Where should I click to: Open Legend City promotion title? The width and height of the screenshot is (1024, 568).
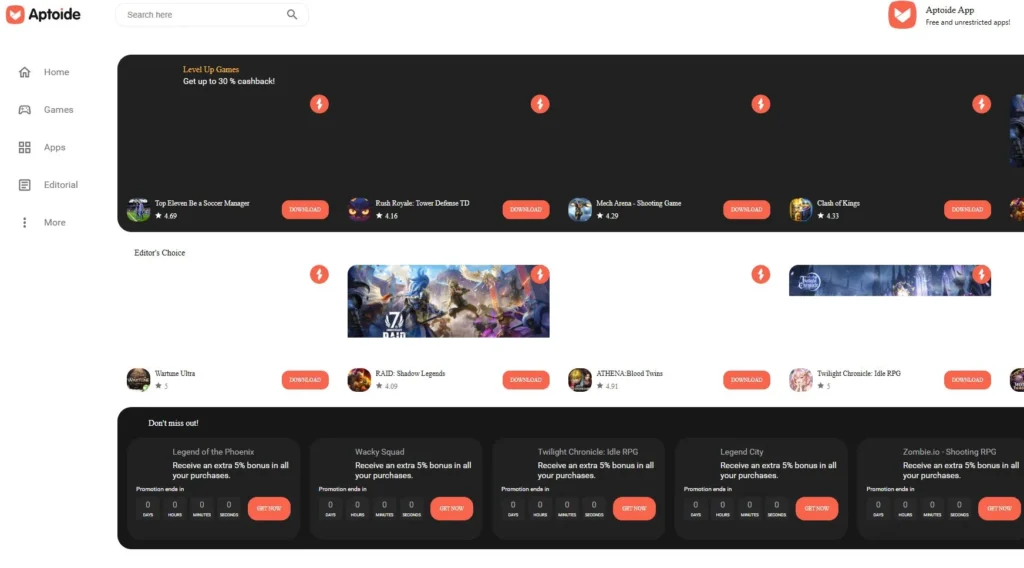[x=741, y=452]
